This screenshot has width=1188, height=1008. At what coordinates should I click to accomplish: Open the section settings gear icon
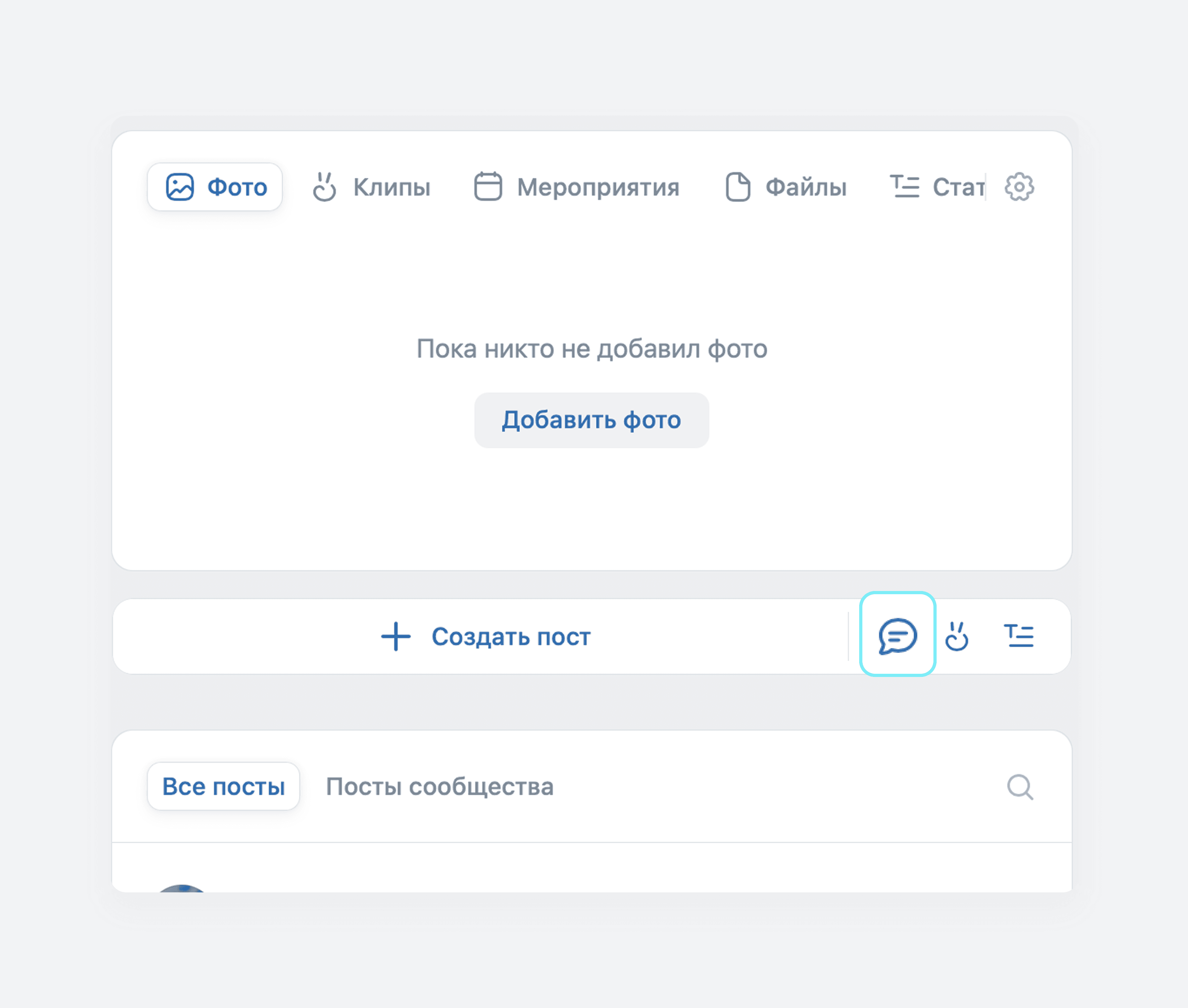(x=1019, y=187)
